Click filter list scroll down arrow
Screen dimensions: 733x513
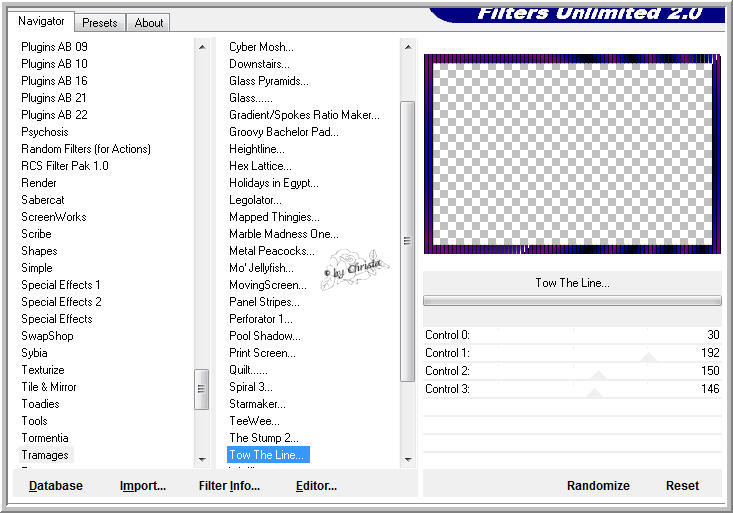click(408, 459)
